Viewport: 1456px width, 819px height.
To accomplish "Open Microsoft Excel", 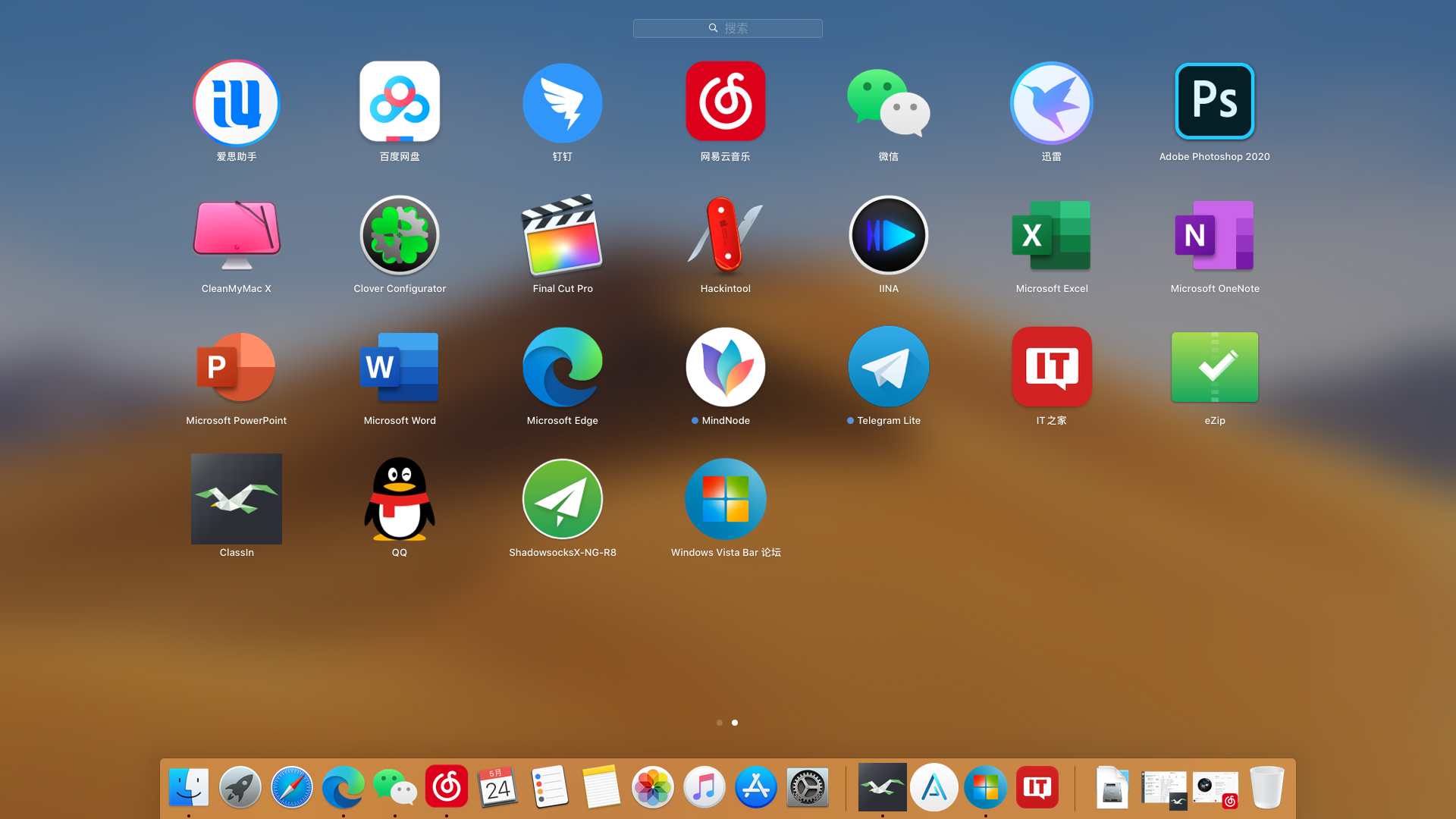I will (x=1052, y=234).
